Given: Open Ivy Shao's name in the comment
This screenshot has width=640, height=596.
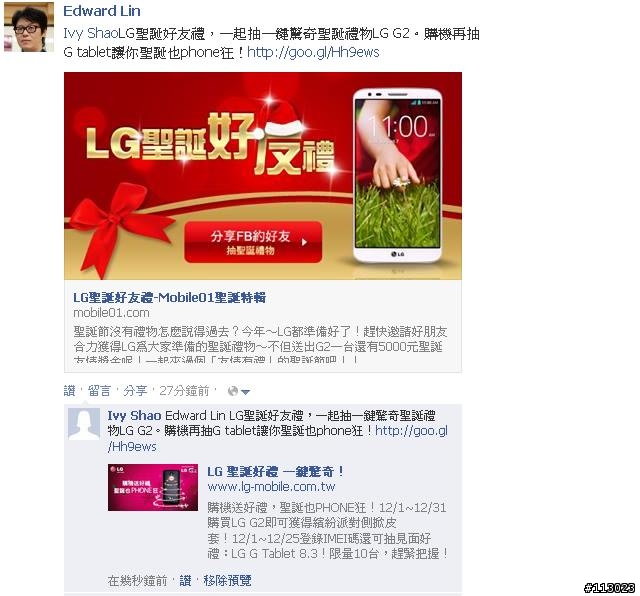Looking at the screenshot, I should point(134,416).
